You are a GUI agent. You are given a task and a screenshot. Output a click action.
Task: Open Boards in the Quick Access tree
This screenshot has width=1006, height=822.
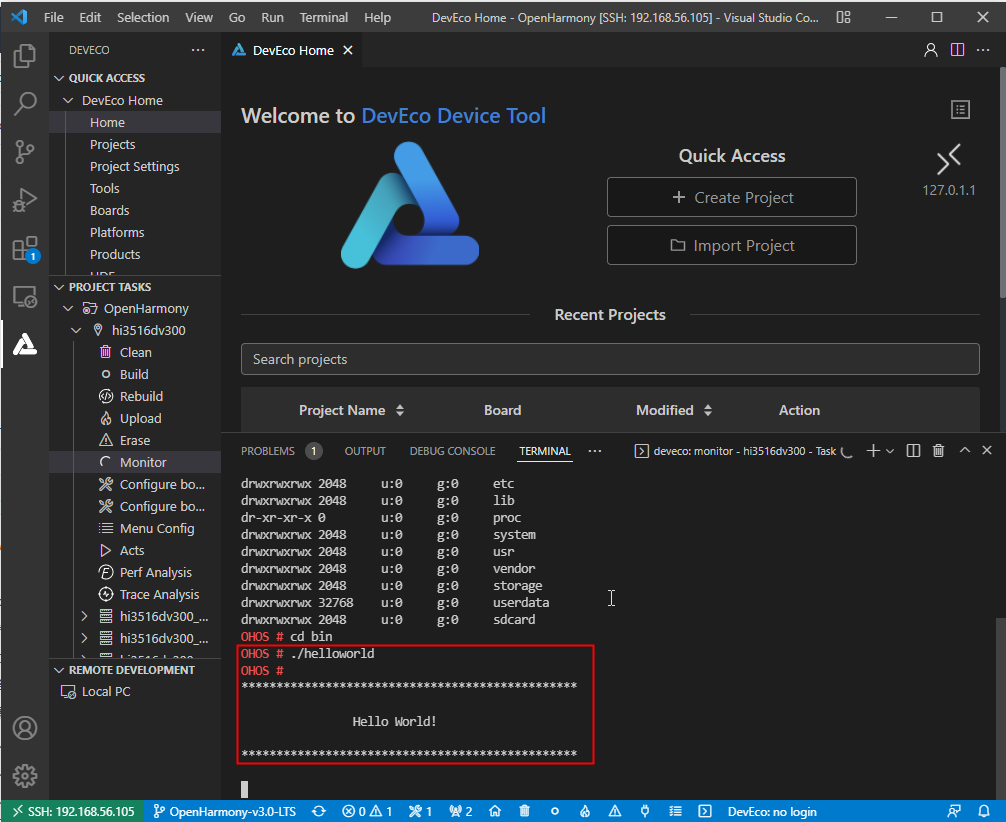point(110,210)
